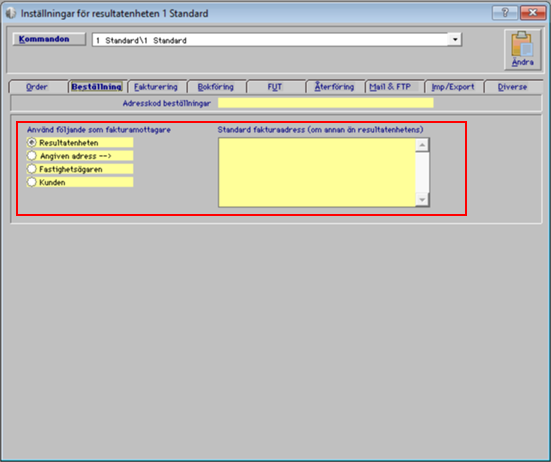
Task: Open the Diverse tab
Action: point(513,87)
